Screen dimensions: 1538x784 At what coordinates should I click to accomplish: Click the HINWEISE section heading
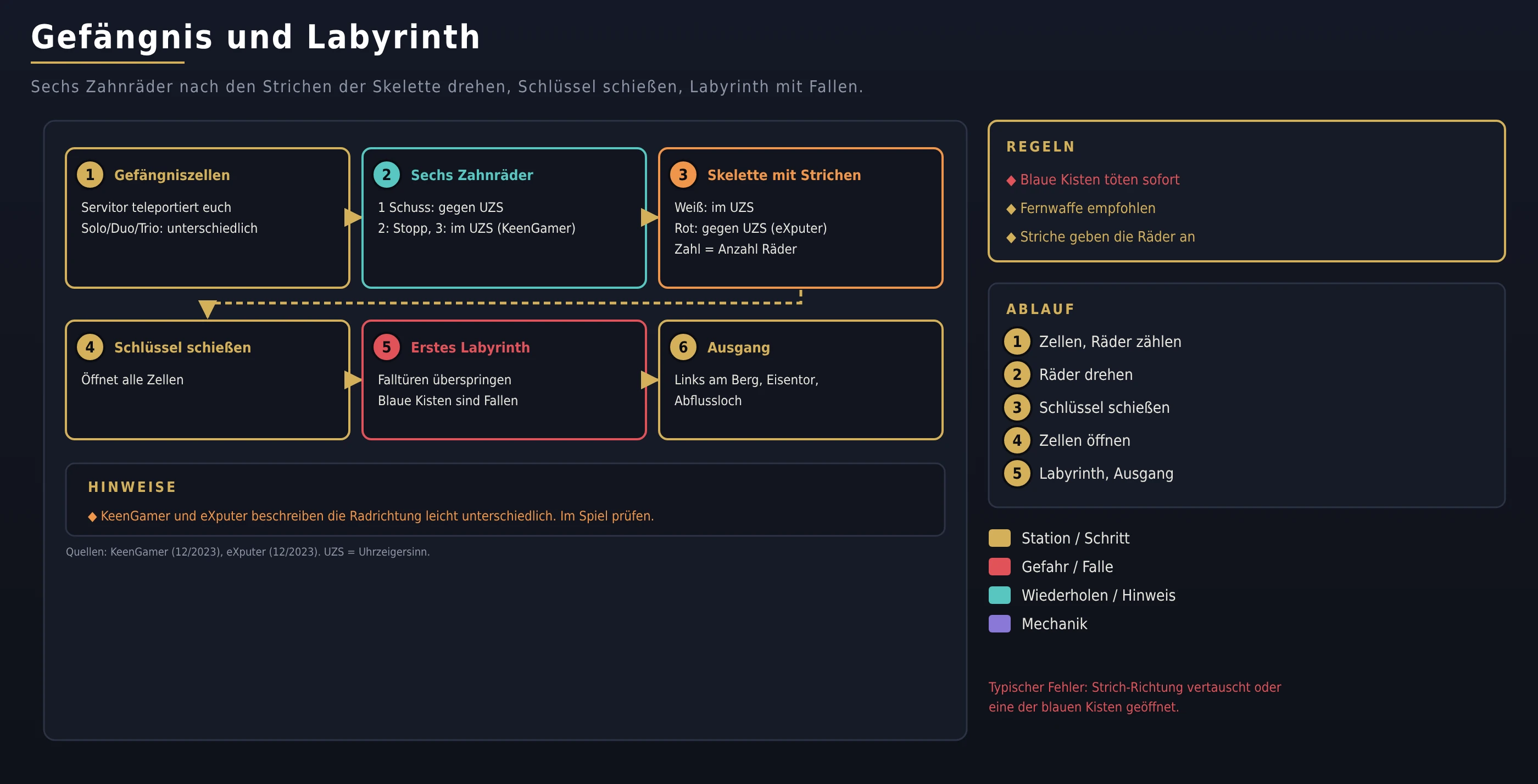132,488
